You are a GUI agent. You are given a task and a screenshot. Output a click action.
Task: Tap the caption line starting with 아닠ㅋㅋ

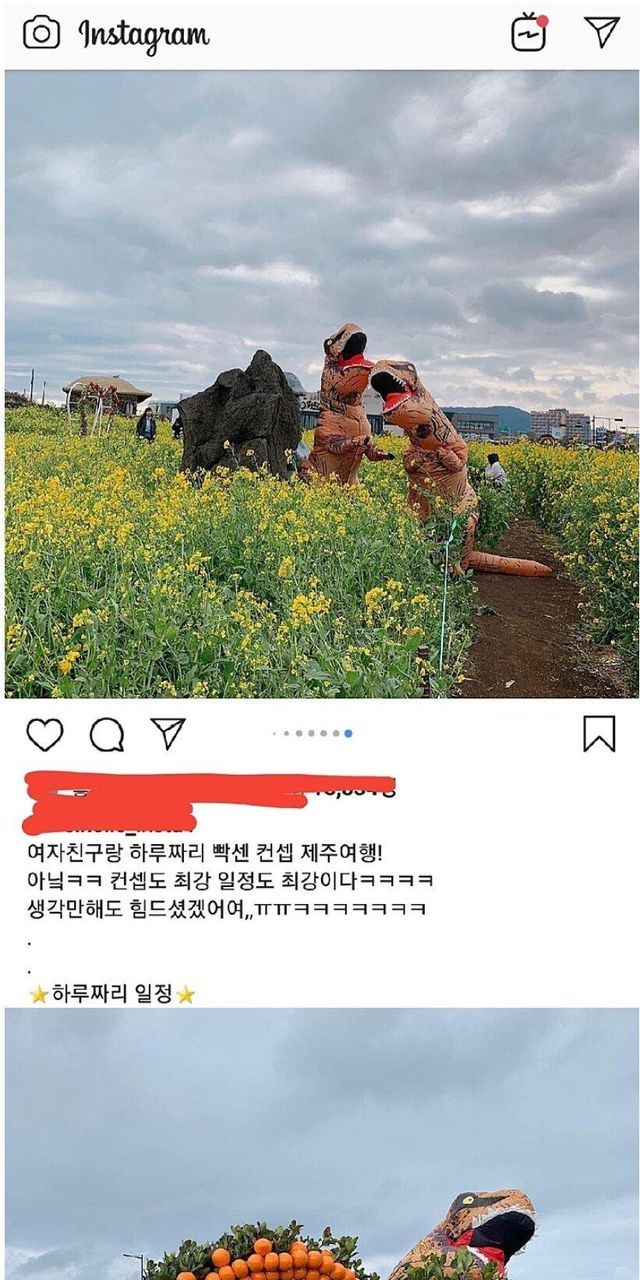click(230, 882)
